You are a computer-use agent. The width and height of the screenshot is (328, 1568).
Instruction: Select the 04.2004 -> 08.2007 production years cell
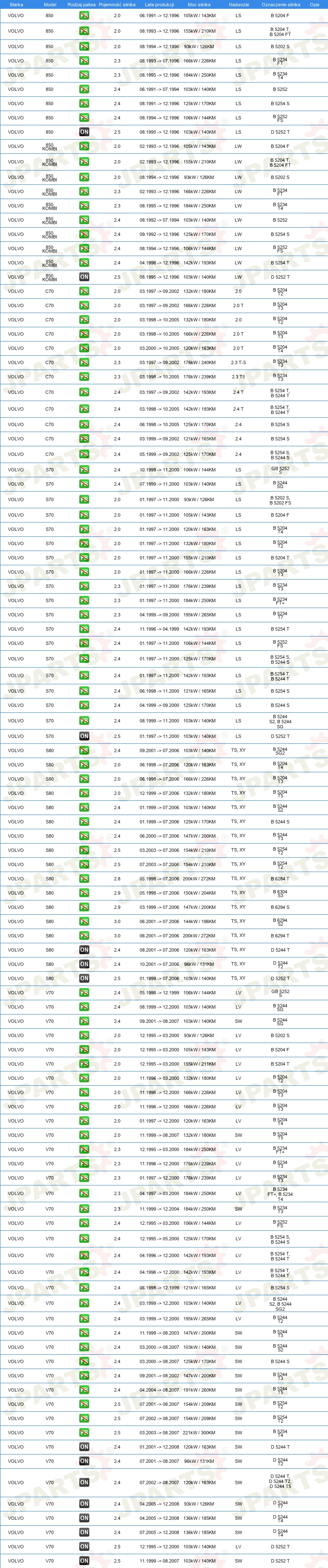[159, 1389]
